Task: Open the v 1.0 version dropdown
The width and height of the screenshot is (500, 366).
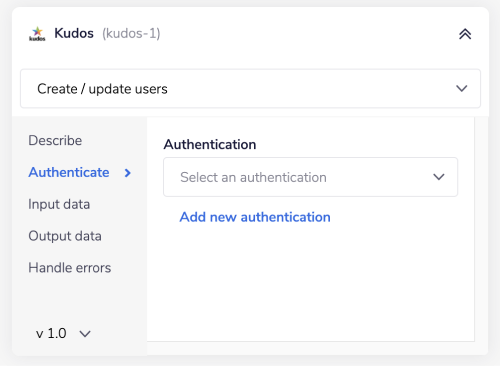Action: [x=63, y=333]
